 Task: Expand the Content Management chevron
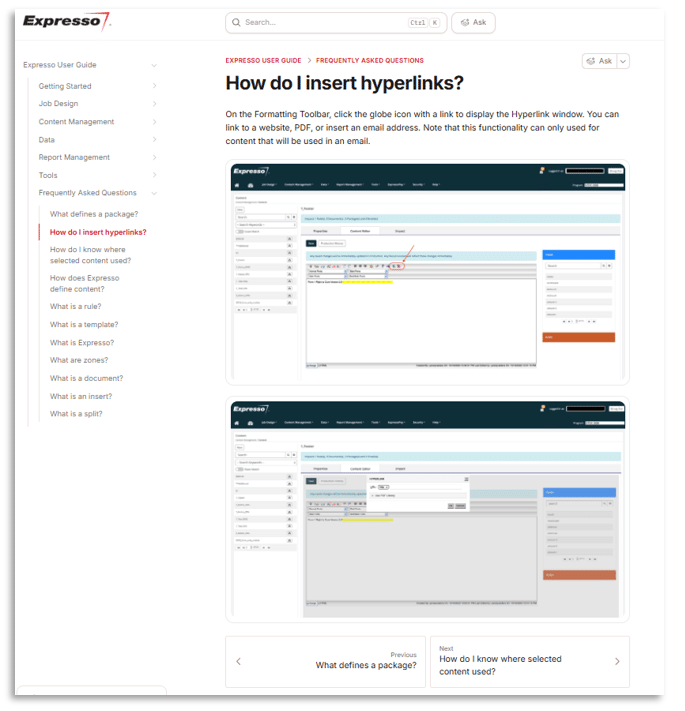pos(154,122)
